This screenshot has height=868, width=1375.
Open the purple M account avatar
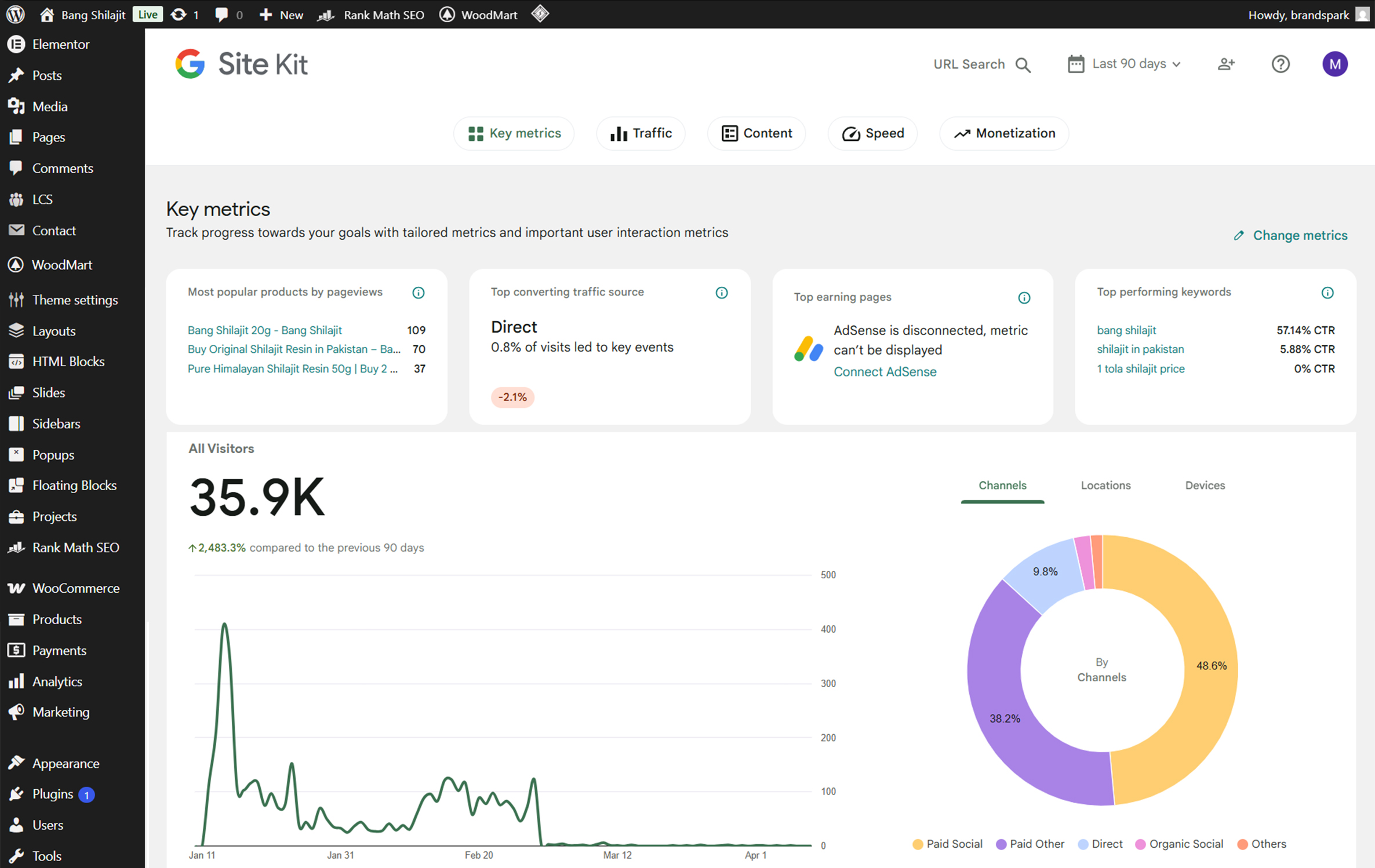point(1334,64)
